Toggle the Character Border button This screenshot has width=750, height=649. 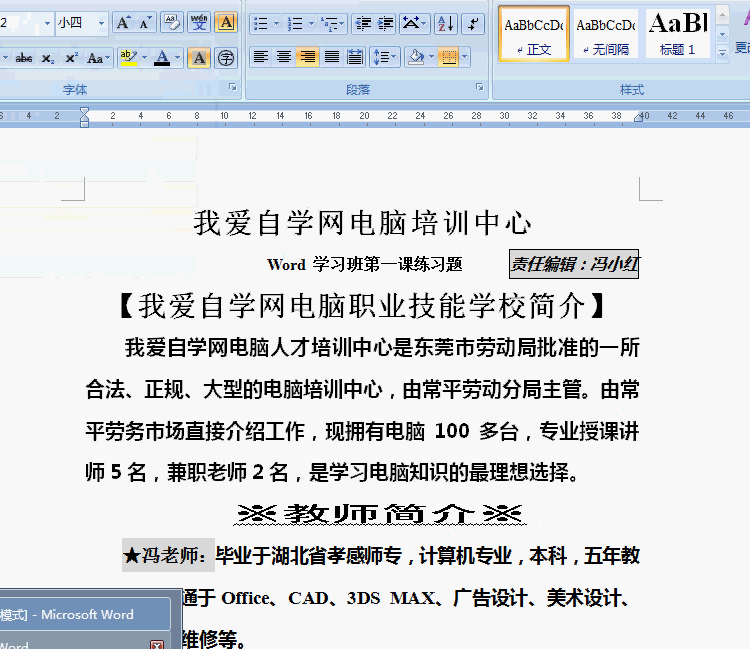coord(226,22)
